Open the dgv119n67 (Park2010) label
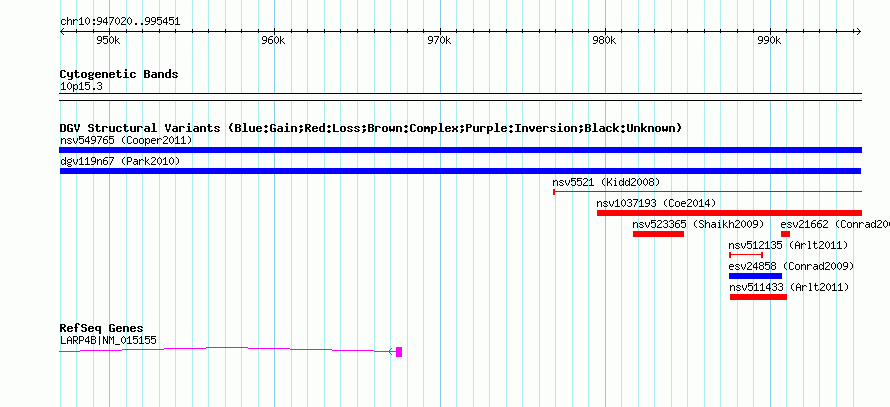This screenshot has height=407, width=890. tap(120, 162)
